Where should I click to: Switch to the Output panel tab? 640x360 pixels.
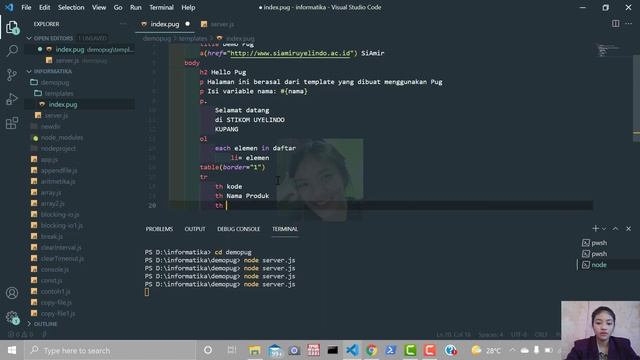pos(195,229)
